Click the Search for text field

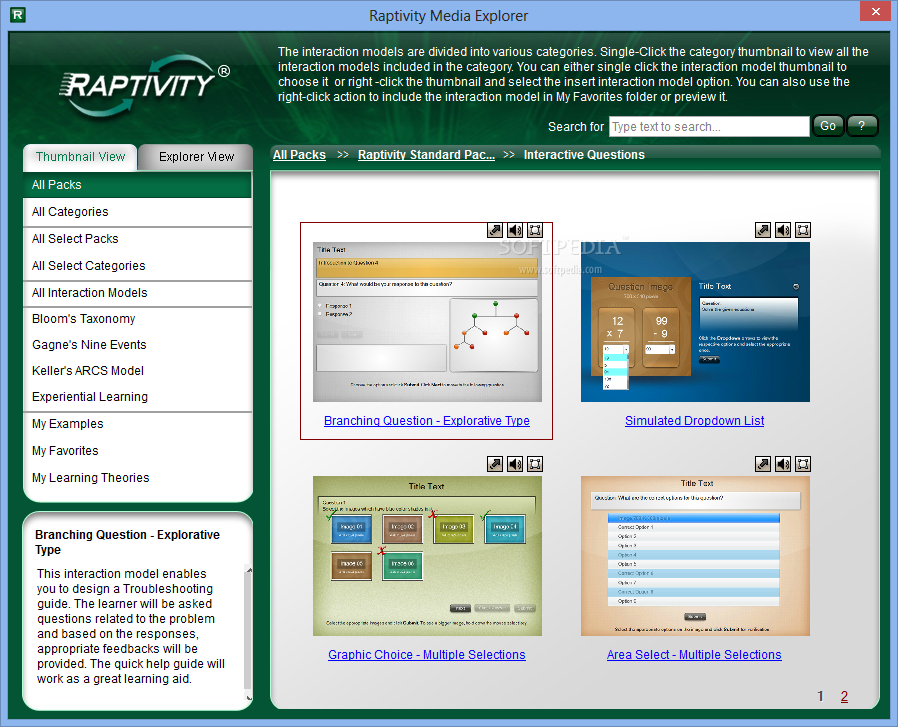point(709,127)
